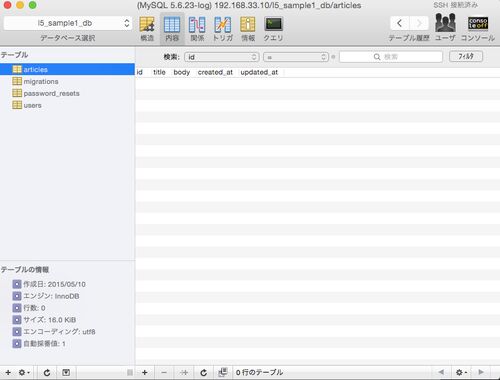Open the Structure (構造) view icon
The width and height of the screenshot is (500, 380).
coord(147,25)
